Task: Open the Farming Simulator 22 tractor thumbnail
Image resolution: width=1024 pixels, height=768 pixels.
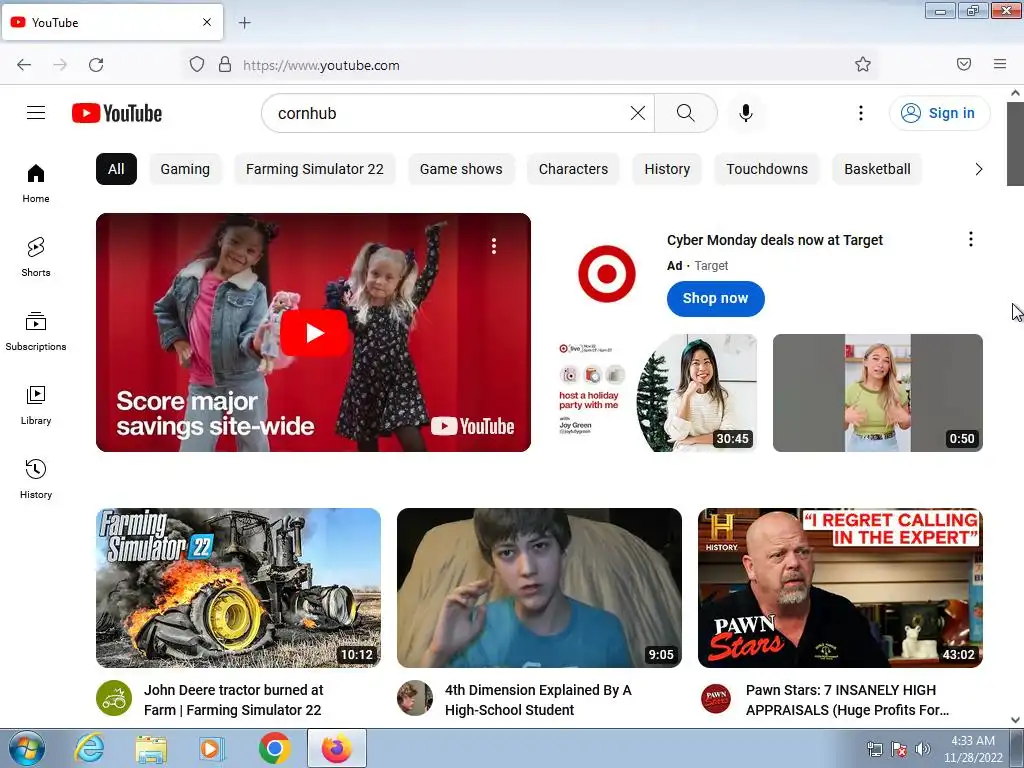Action: 238,588
